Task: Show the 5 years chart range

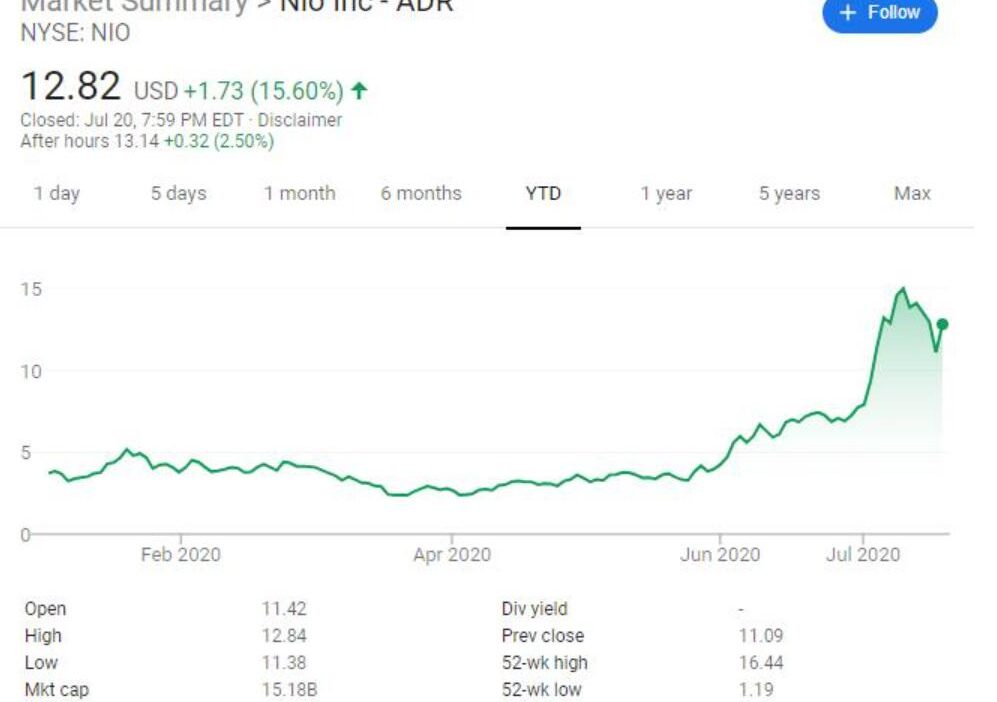Action: (789, 193)
